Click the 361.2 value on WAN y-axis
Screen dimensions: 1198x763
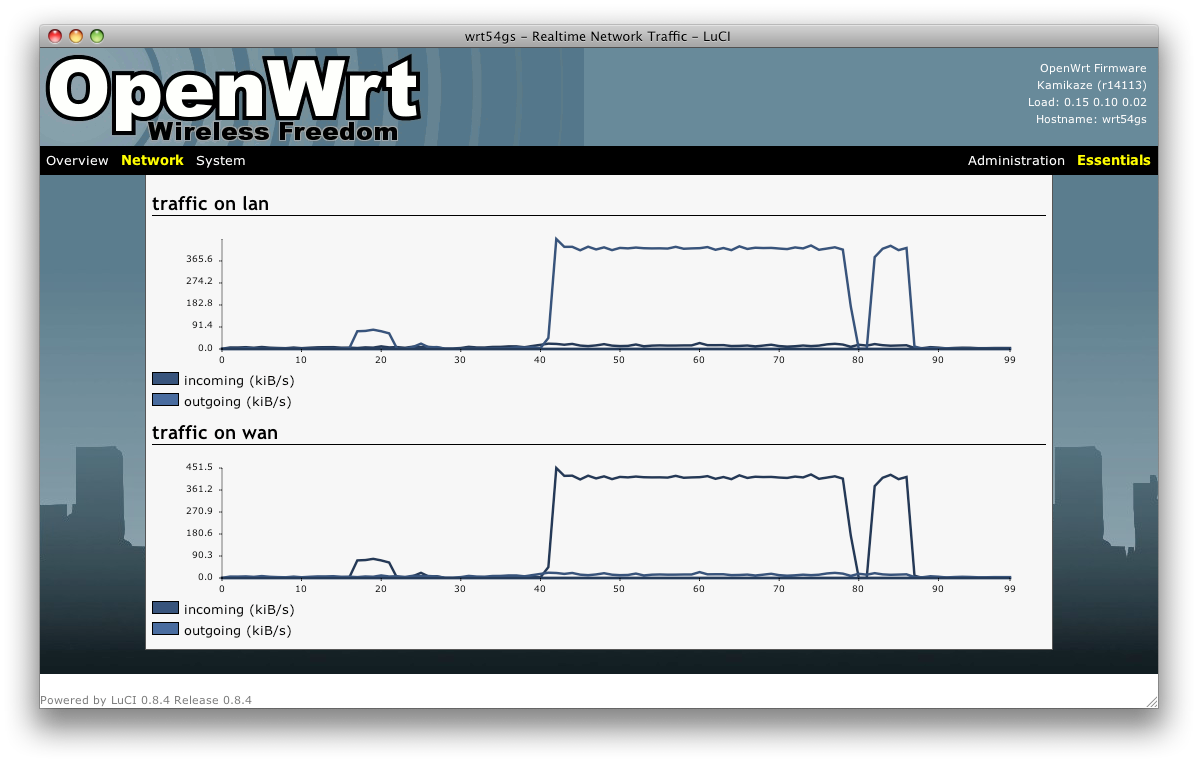coord(199,489)
